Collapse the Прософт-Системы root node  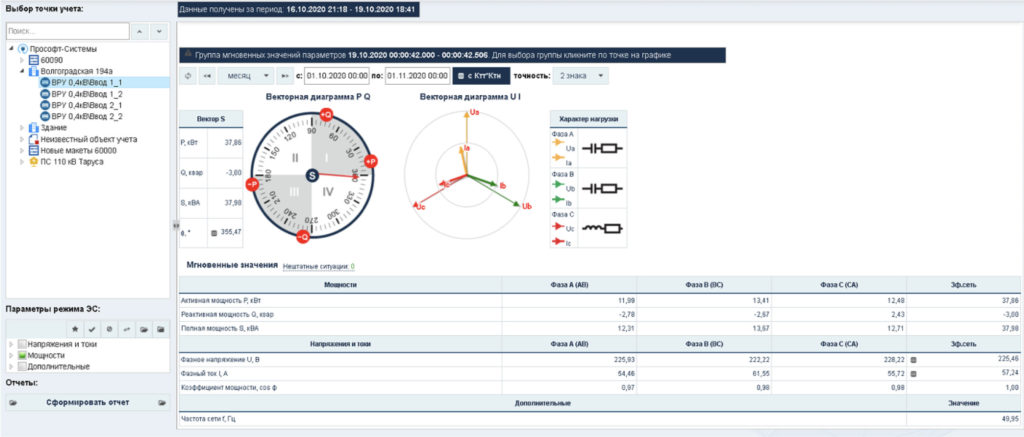[x=12, y=49]
